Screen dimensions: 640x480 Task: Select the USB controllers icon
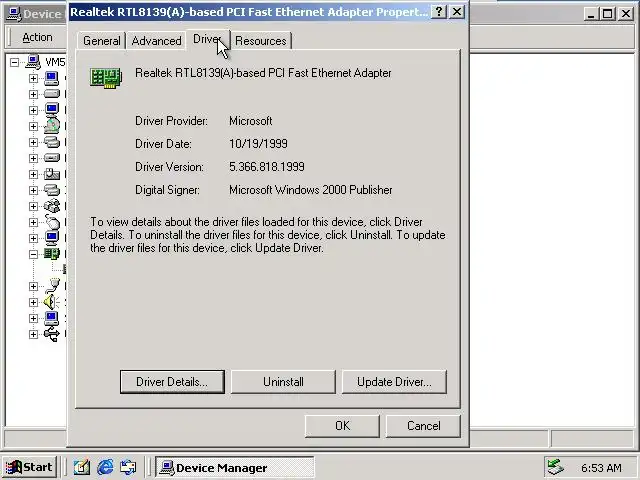tap(52, 334)
